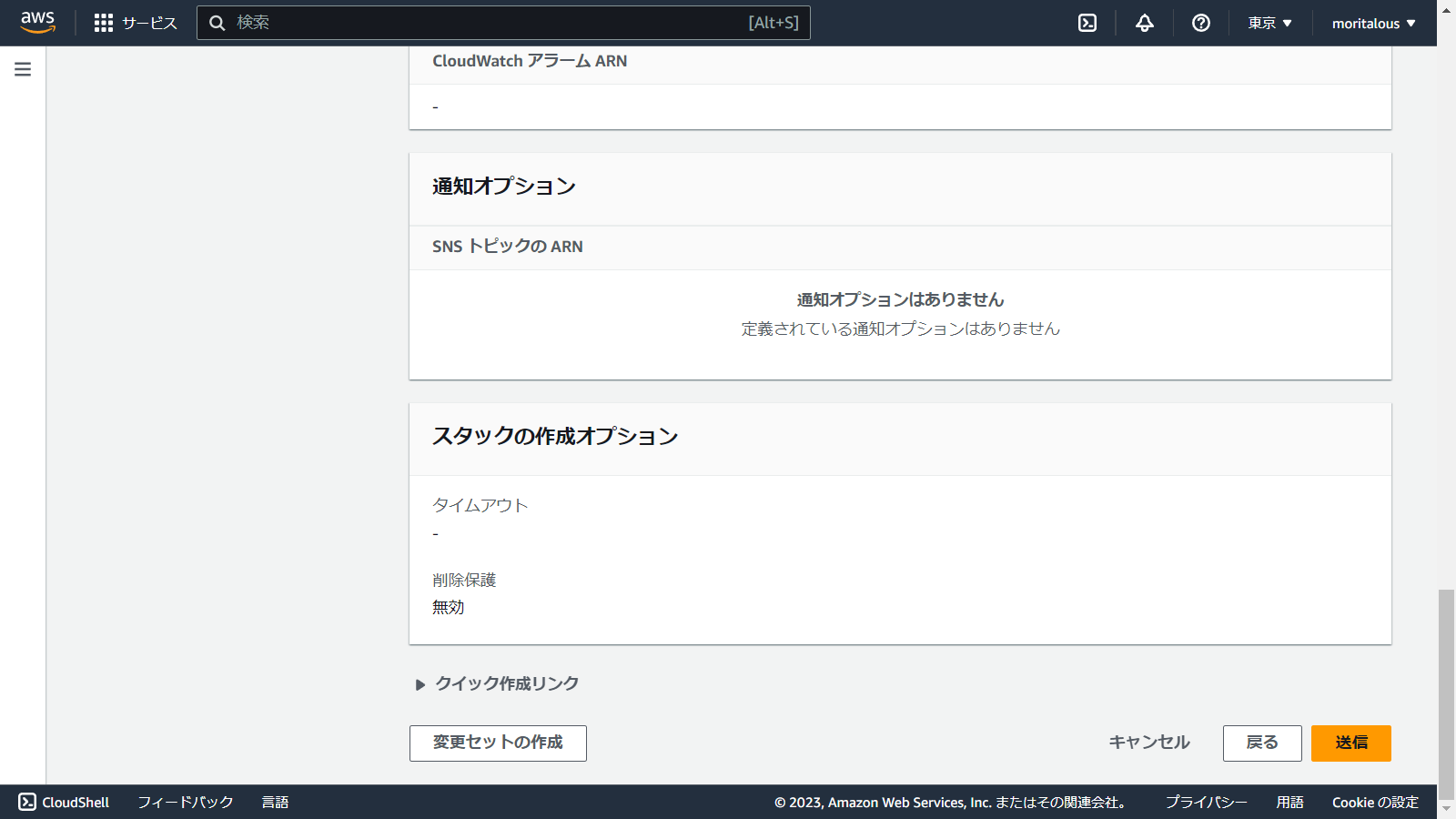Cancel with the キャンセル link
The width and height of the screenshot is (1456, 819).
pos(1148,743)
